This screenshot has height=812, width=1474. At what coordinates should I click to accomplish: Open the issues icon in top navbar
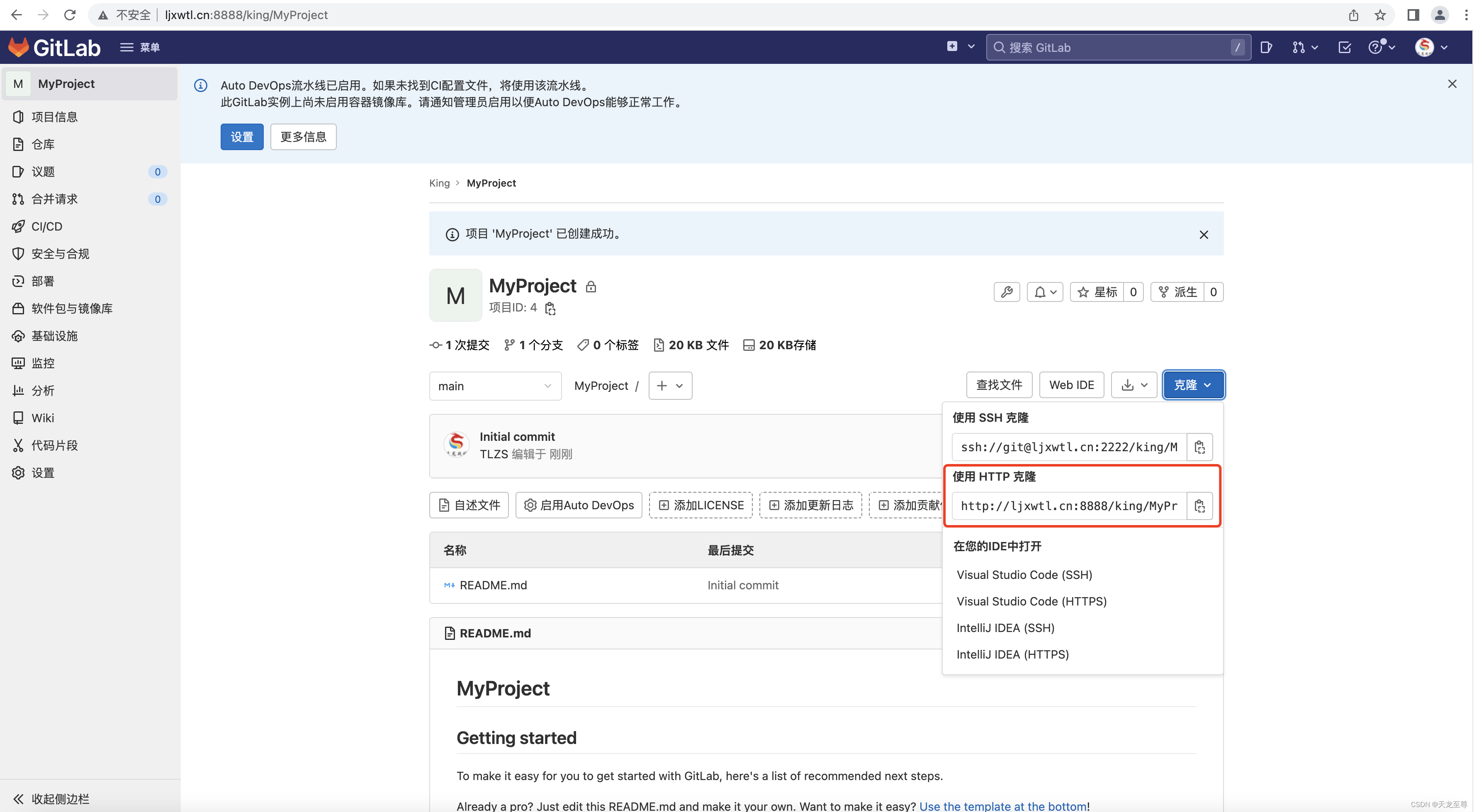(1266, 48)
